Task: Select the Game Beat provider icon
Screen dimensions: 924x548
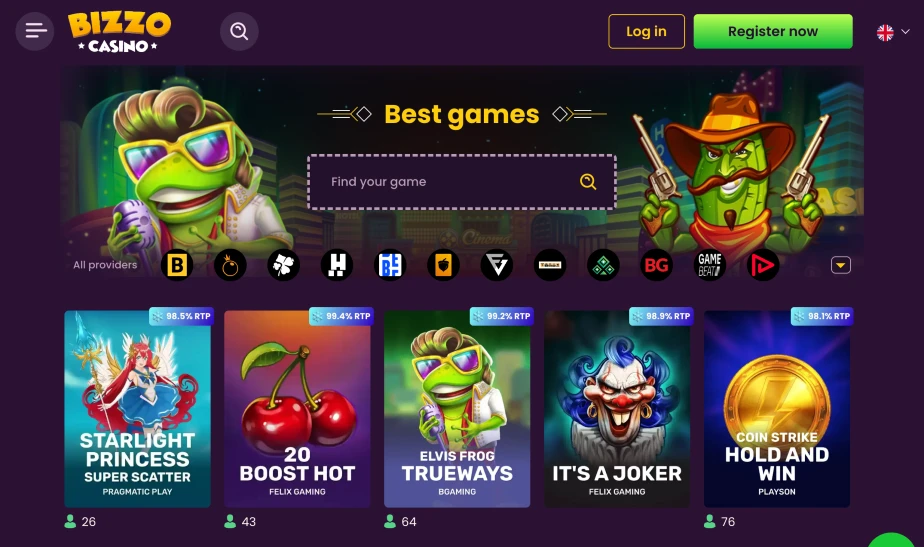Action: click(710, 265)
